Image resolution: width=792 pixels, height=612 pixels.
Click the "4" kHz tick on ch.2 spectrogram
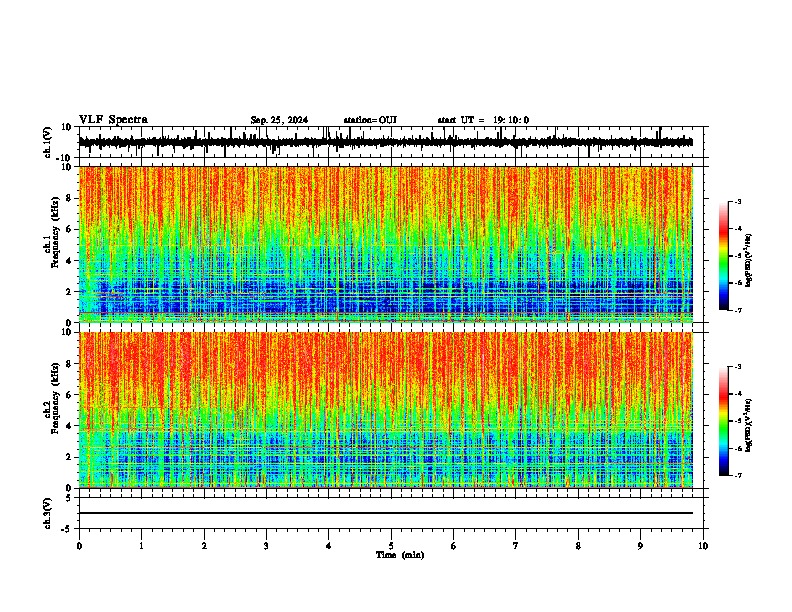pos(70,426)
